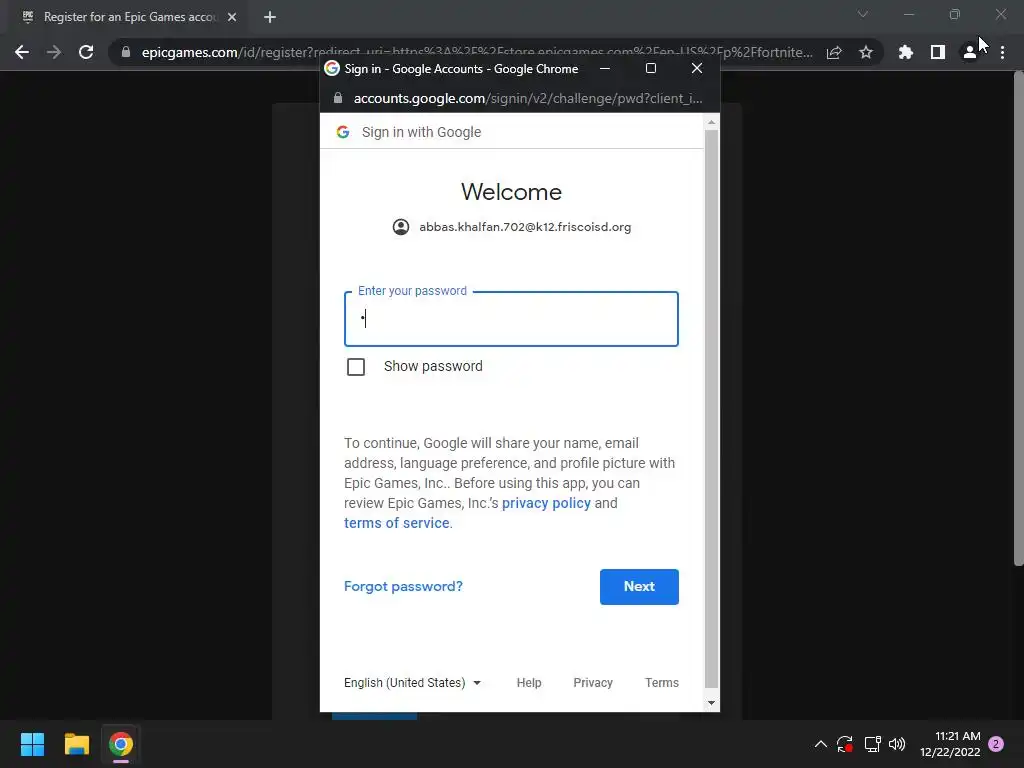This screenshot has height=768, width=1024.
Task: Open the notification badge showing 2
Action: tap(996, 744)
